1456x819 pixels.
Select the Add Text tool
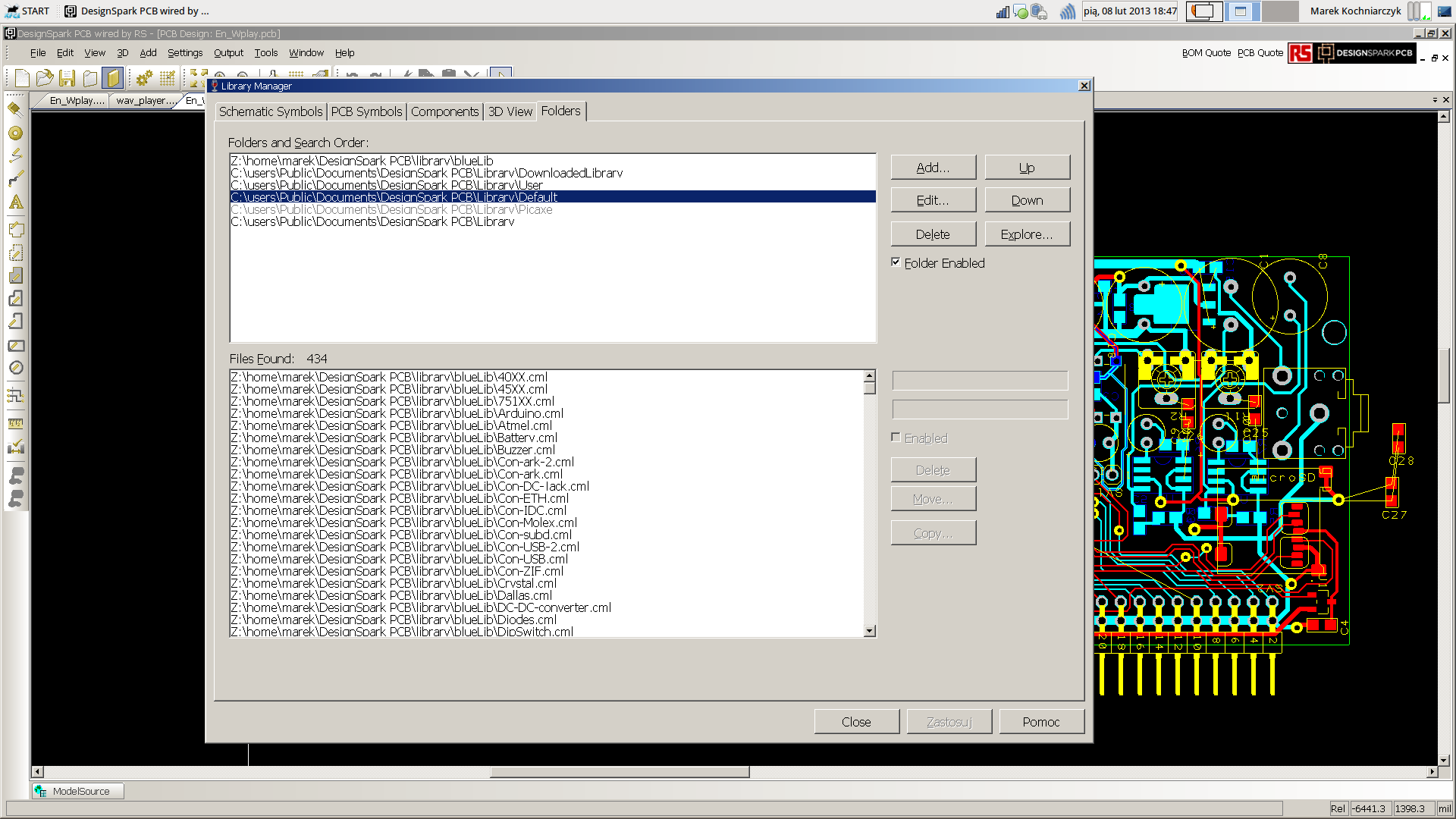15,202
